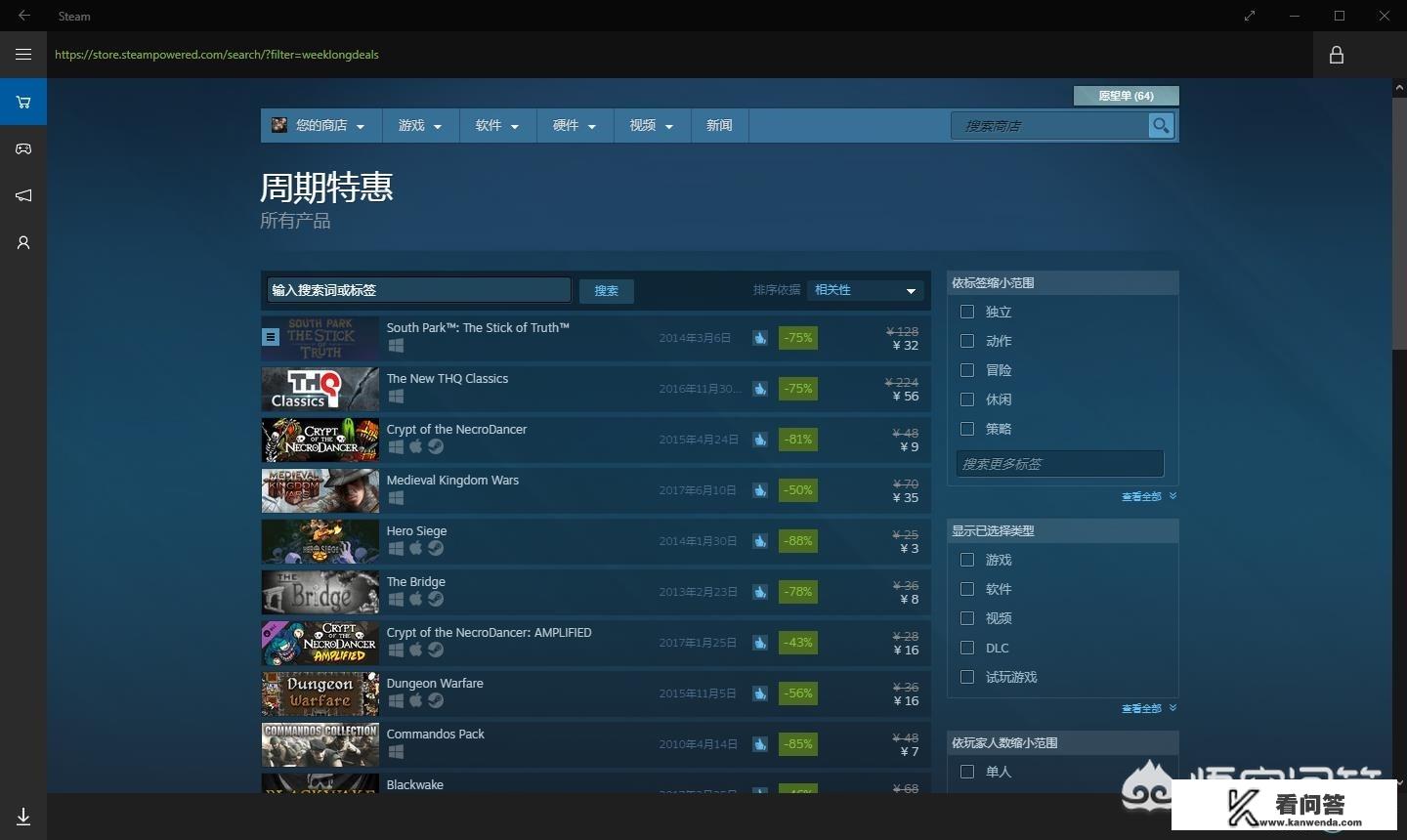This screenshot has height=840, width=1407.
Task: Click the -81% discount badge
Action: 798,440
